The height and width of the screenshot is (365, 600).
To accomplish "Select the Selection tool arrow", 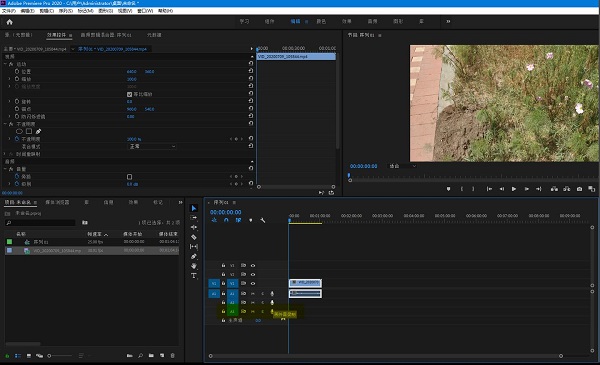I will (x=194, y=208).
